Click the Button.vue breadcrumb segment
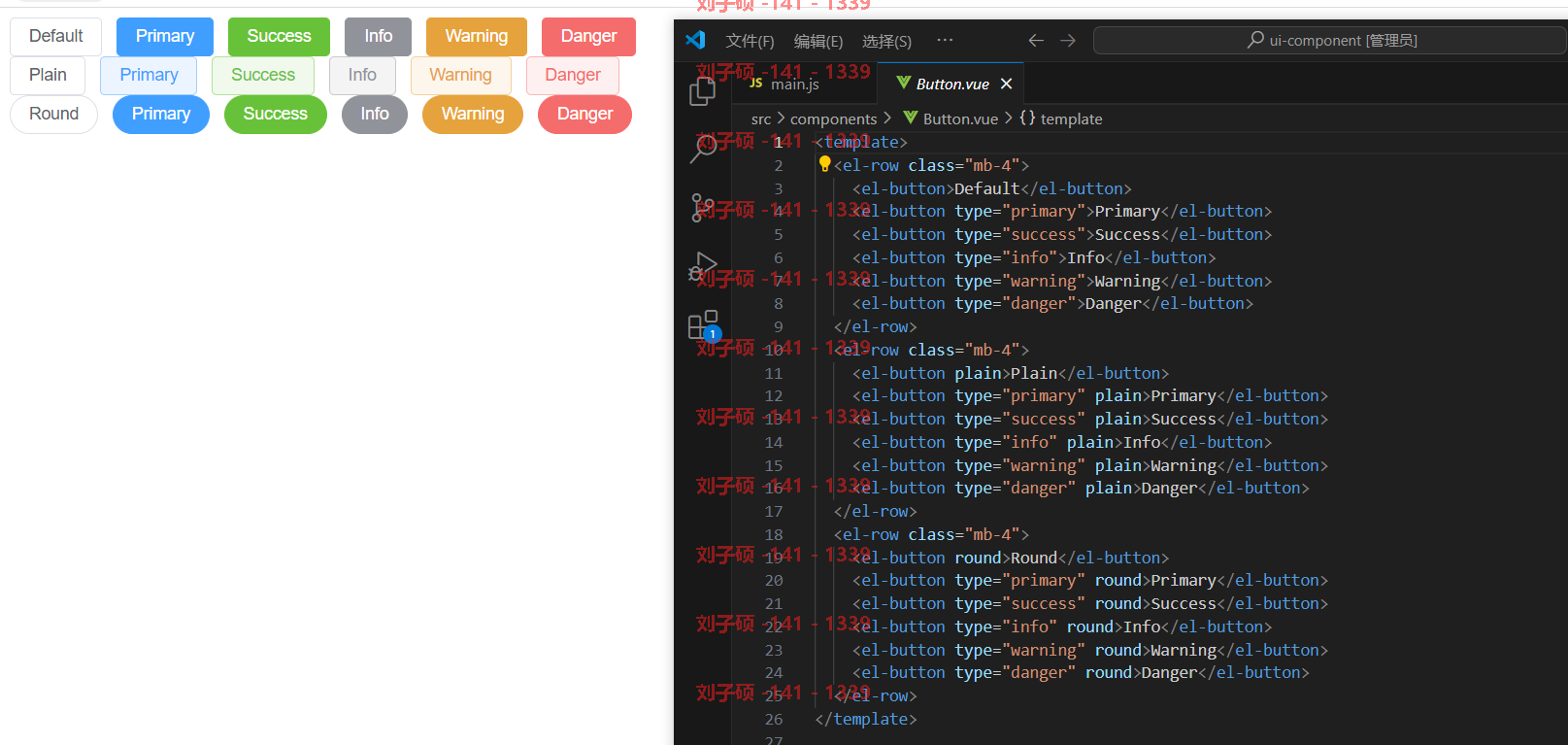 pos(950,119)
